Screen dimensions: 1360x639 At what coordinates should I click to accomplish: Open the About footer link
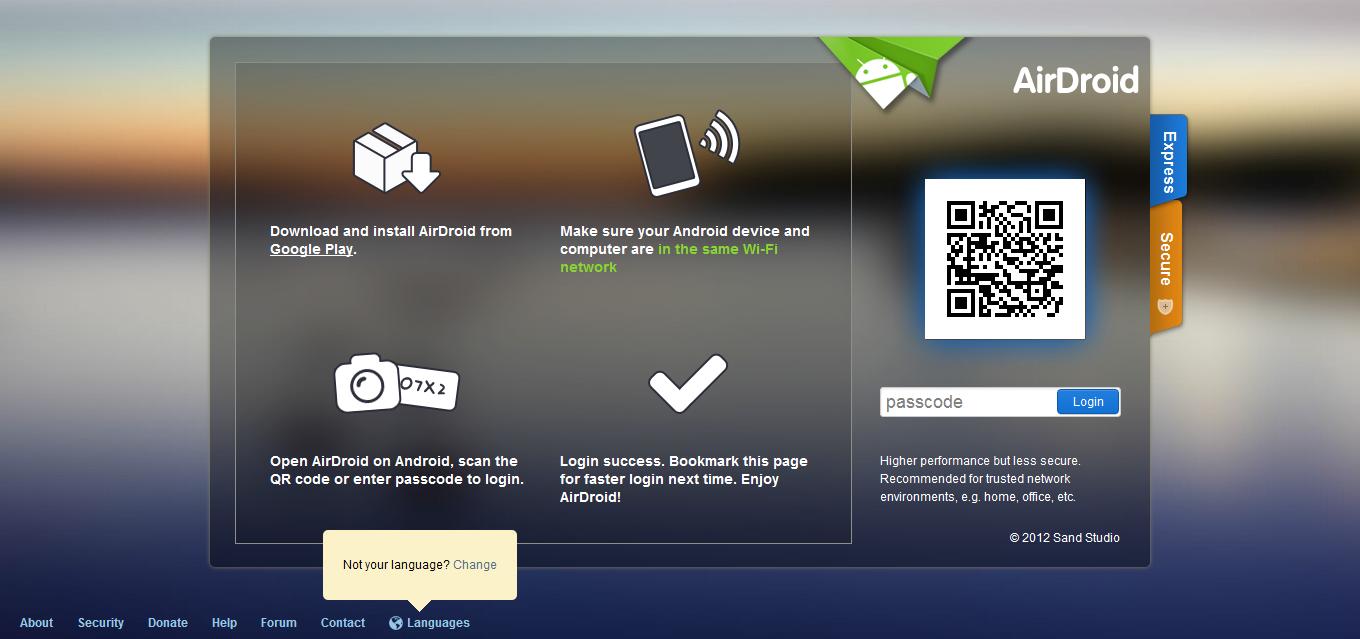coord(37,623)
